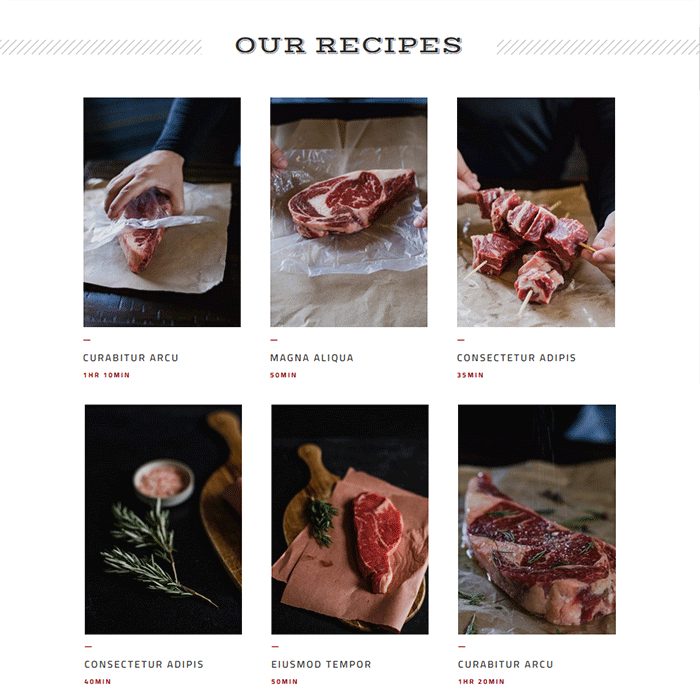Open the steak on pink paper photo
This screenshot has width=700, height=700.
pyautogui.click(x=350, y=519)
